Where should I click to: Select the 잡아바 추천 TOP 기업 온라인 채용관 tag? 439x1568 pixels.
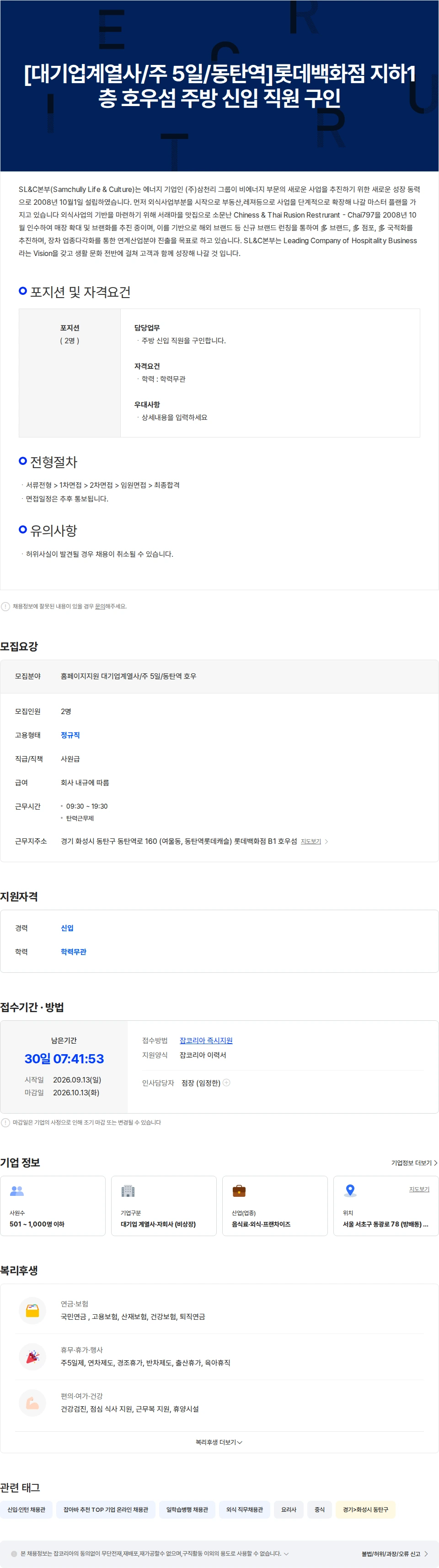click(x=106, y=1509)
